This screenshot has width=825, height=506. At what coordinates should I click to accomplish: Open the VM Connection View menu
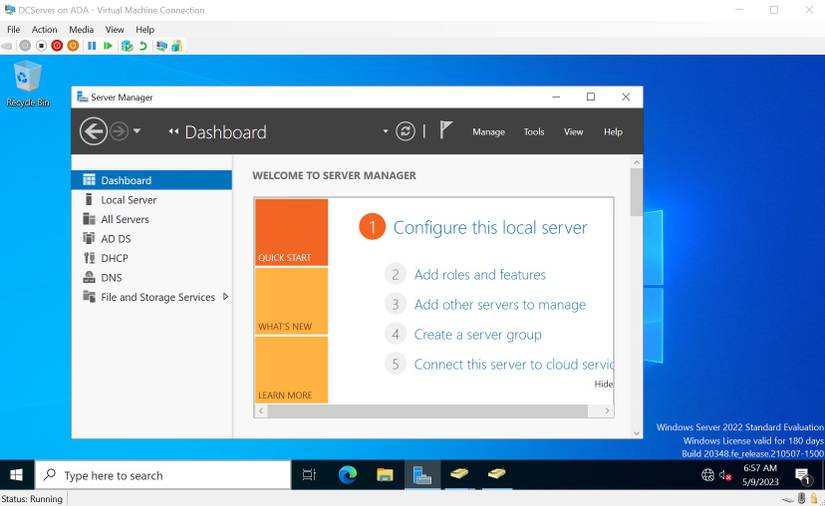(x=114, y=29)
